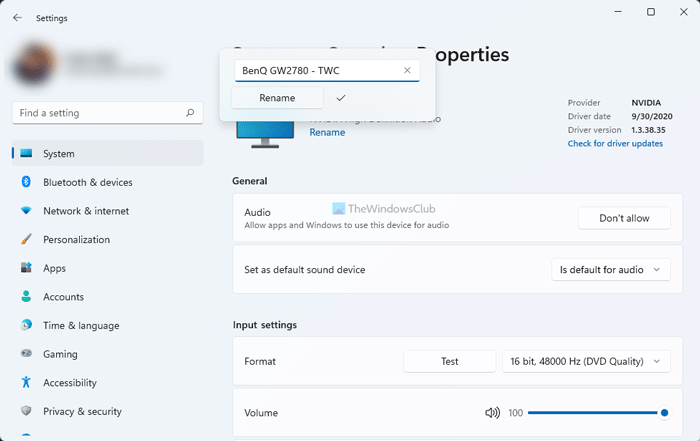Image resolution: width=700 pixels, height=441 pixels.
Task: Test the input format
Action: tap(449, 361)
